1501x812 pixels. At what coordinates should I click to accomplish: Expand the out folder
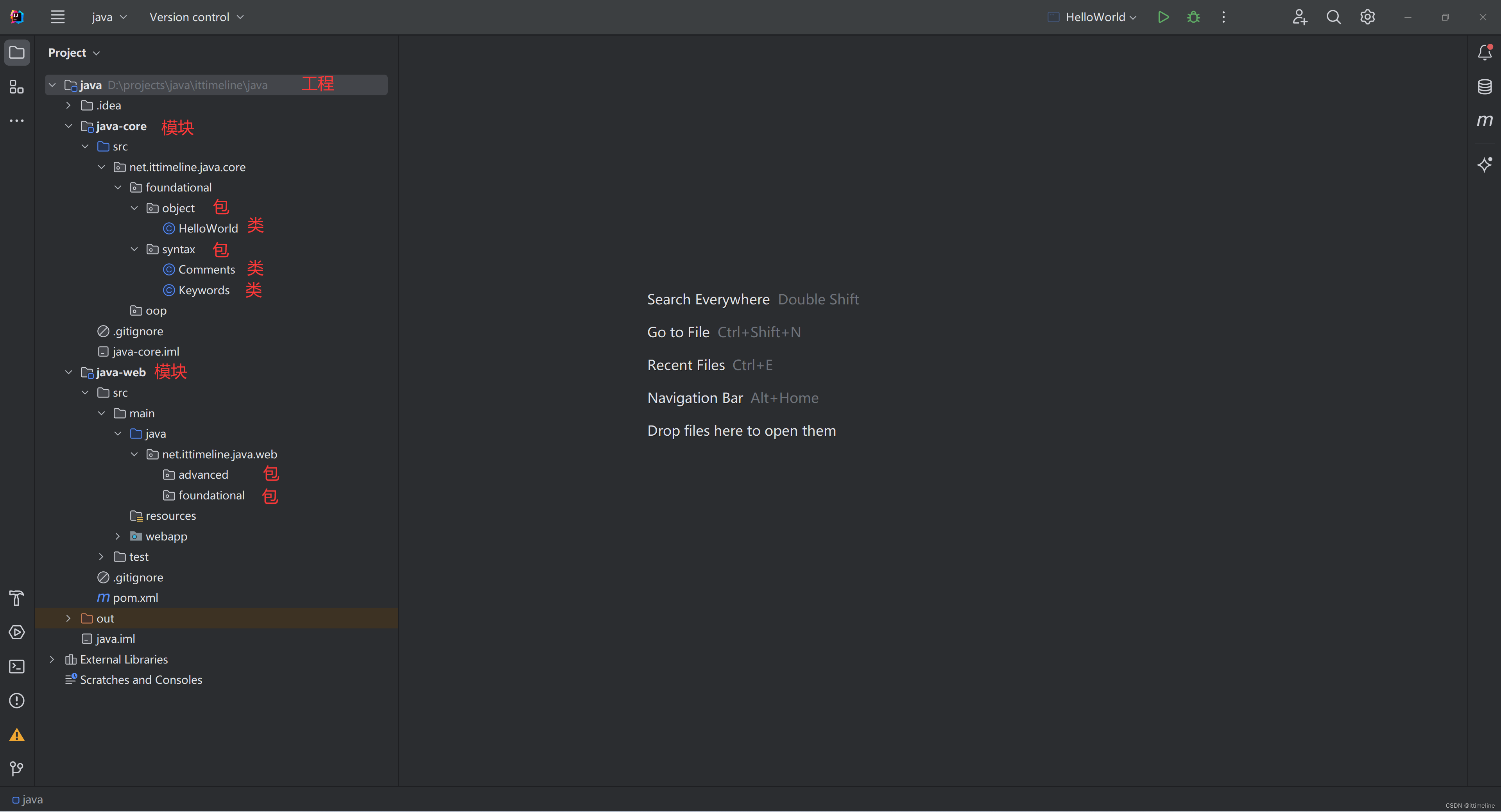[68, 618]
